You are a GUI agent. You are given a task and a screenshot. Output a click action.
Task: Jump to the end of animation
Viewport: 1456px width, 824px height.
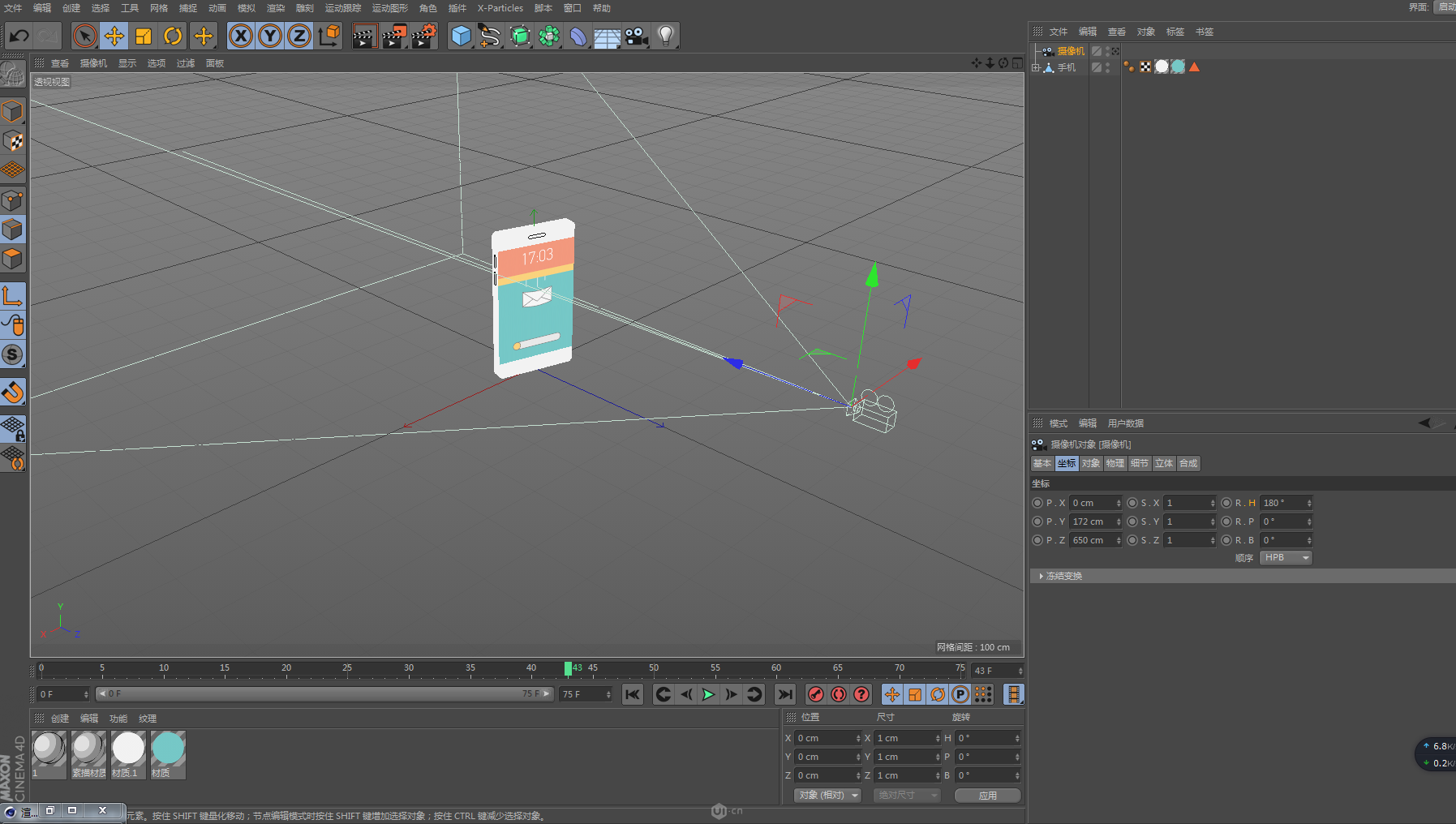(784, 694)
